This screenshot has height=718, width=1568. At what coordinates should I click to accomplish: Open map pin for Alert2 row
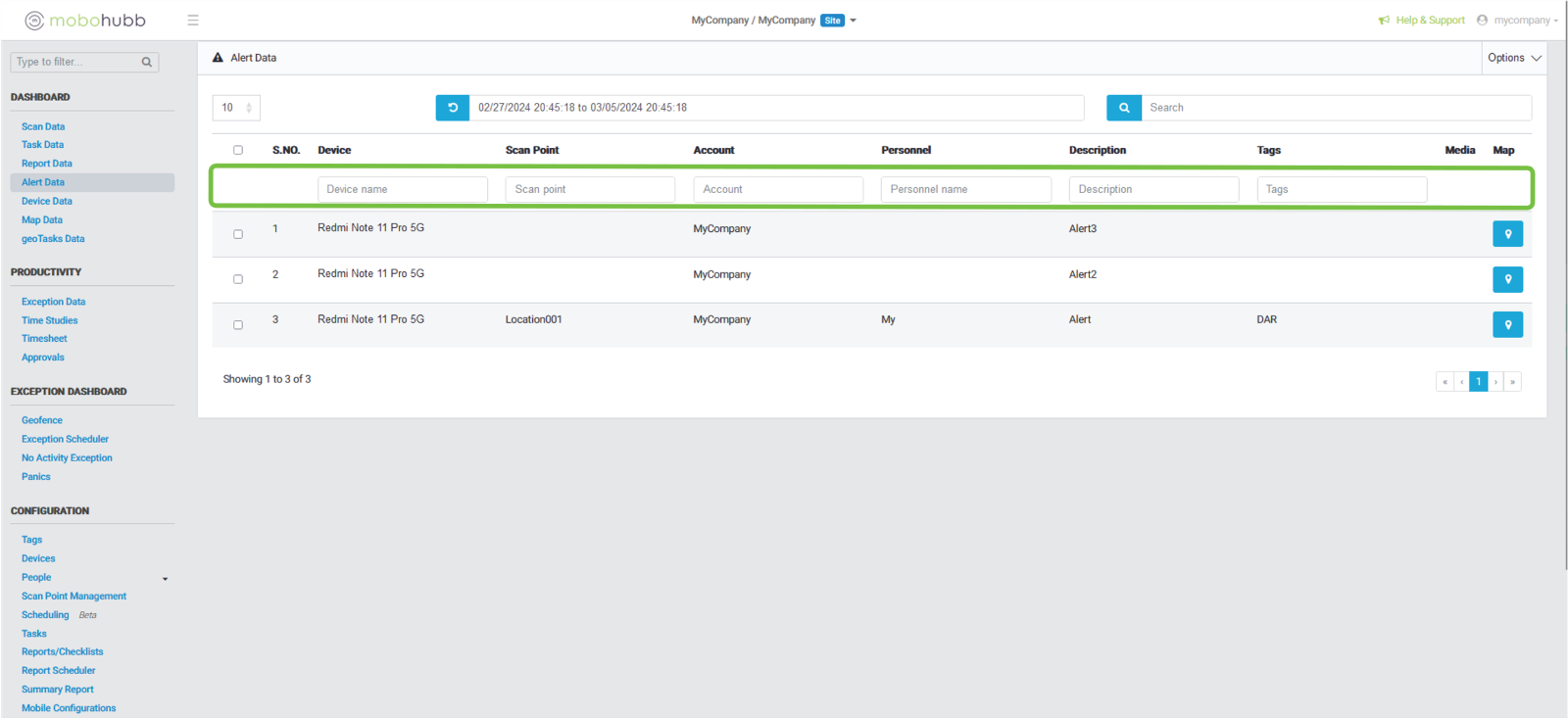pos(1507,279)
